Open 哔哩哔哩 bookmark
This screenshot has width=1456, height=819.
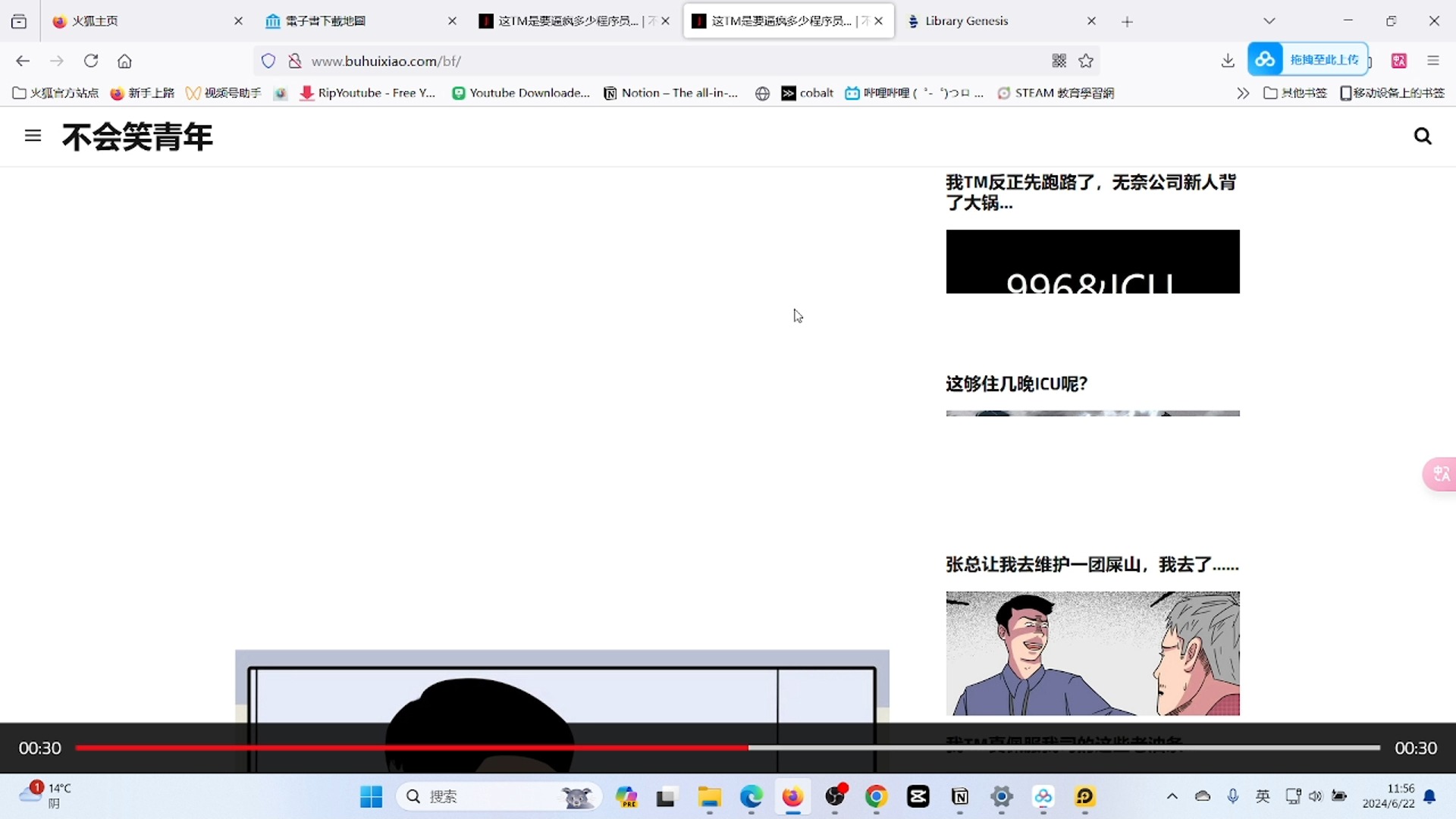click(x=915, y=93)
